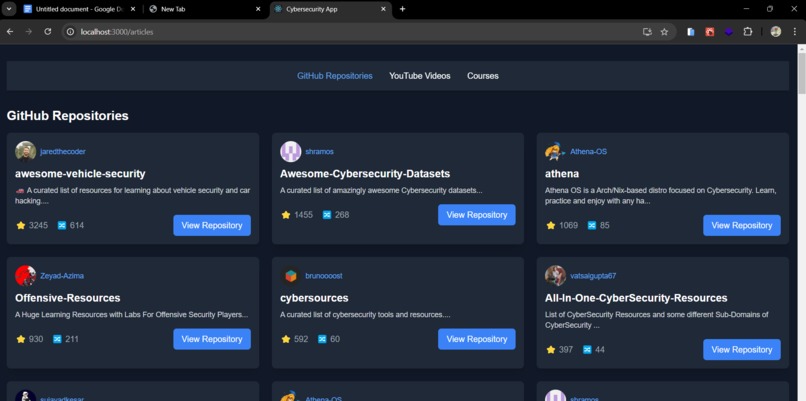
Task: Click the purple extension icon in toolbar
Action: (x=729, y=32)
